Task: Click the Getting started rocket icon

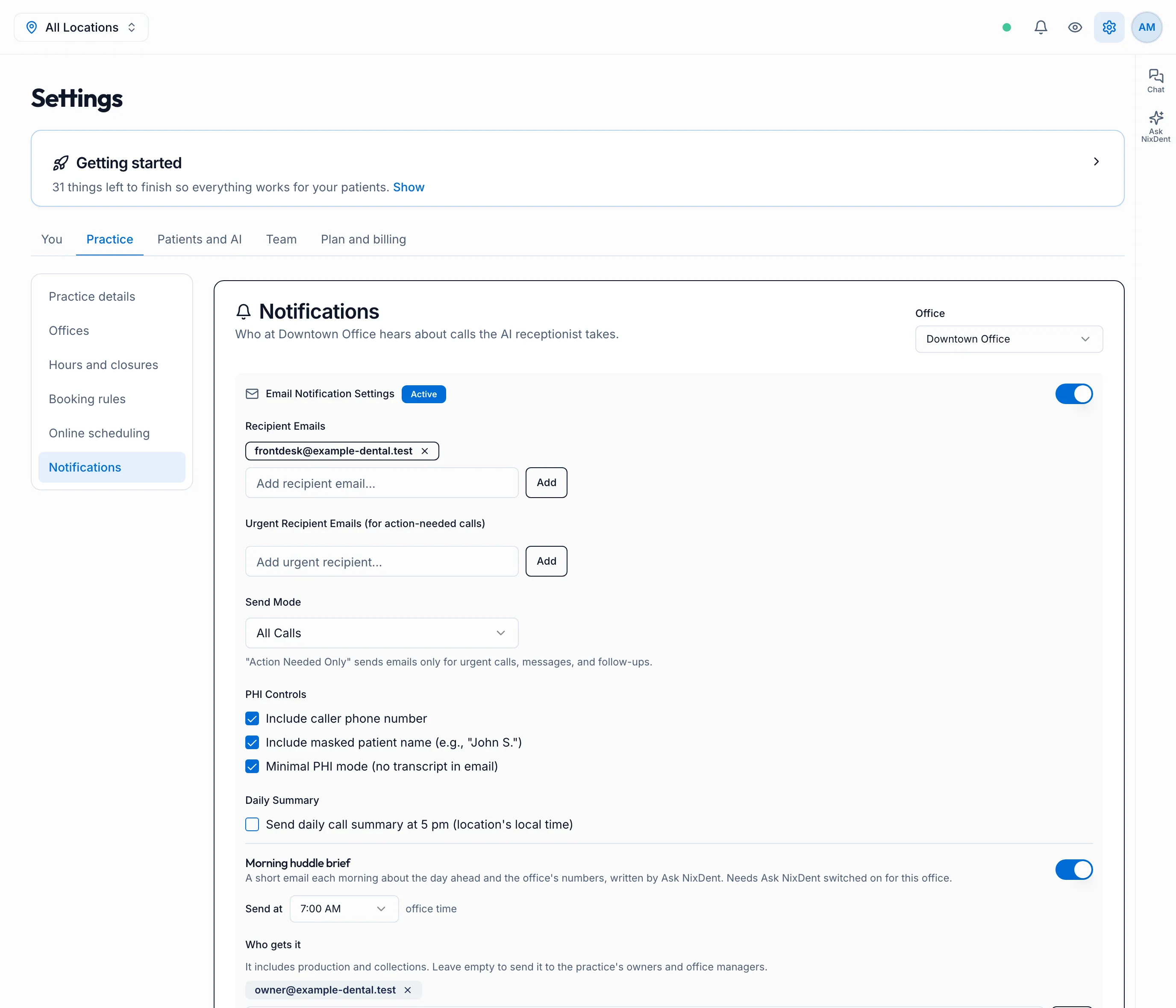Action: pos(61,163)
